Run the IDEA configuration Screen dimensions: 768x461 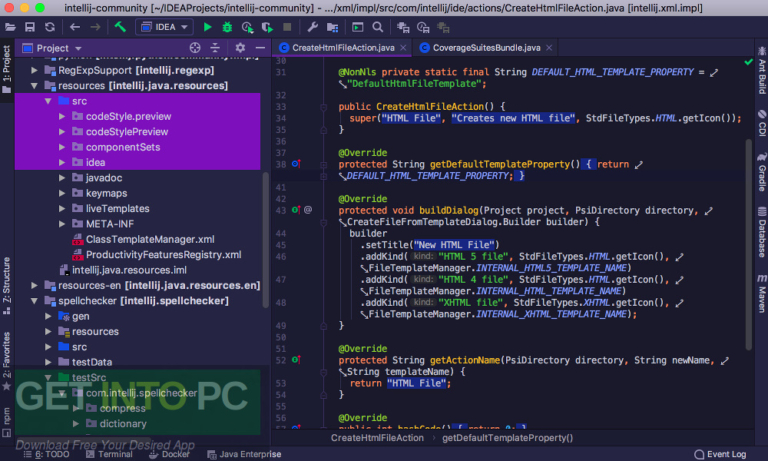(x=208, y=27)
